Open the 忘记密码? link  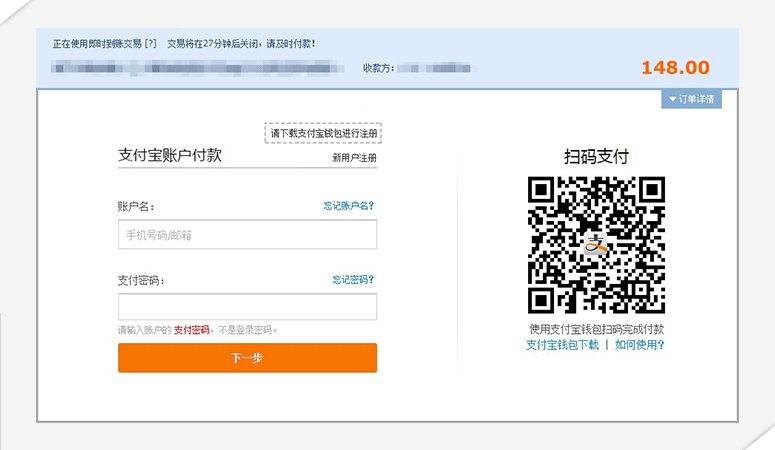tap(353, 279)
